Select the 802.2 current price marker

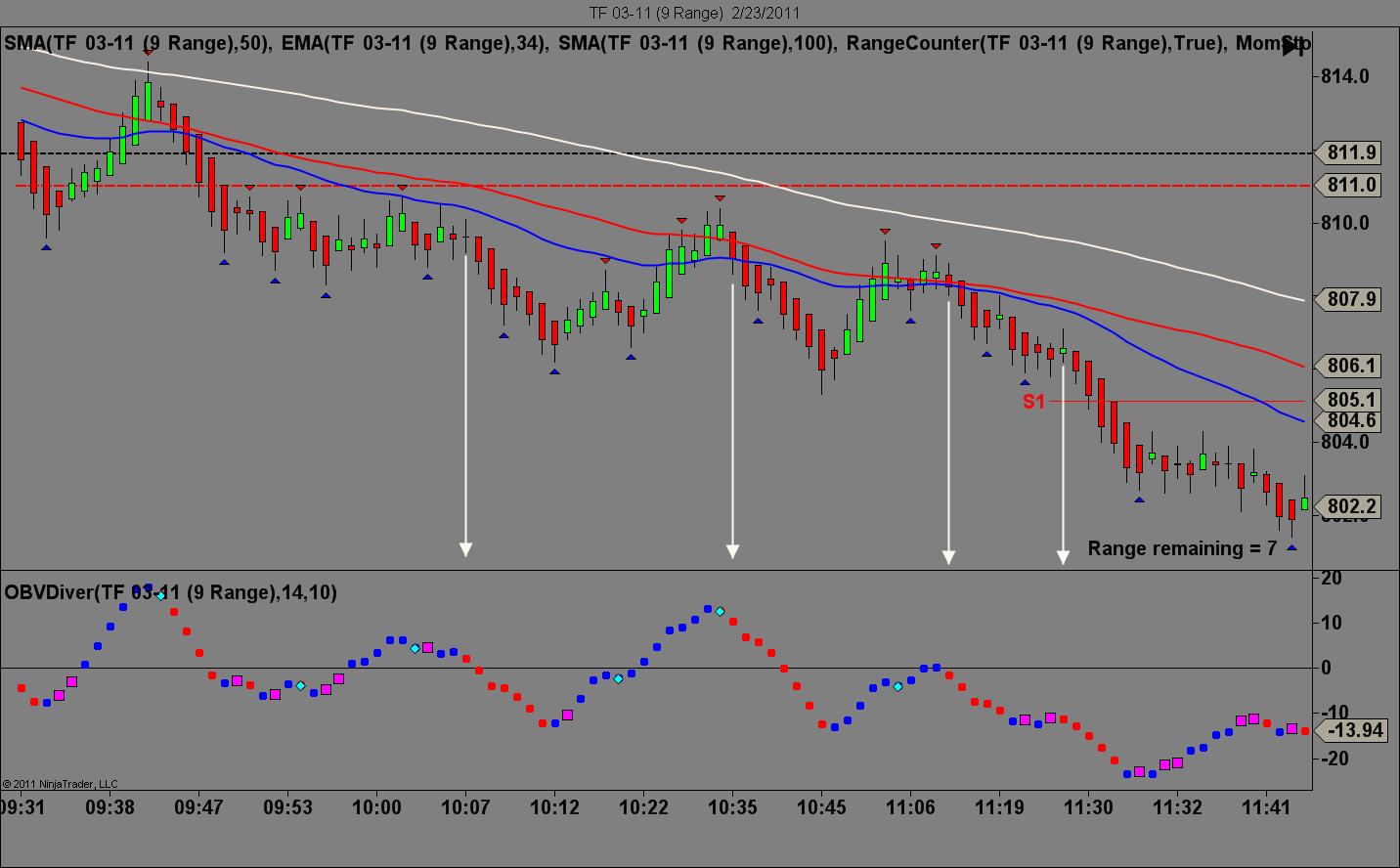tap(1347, 506)
